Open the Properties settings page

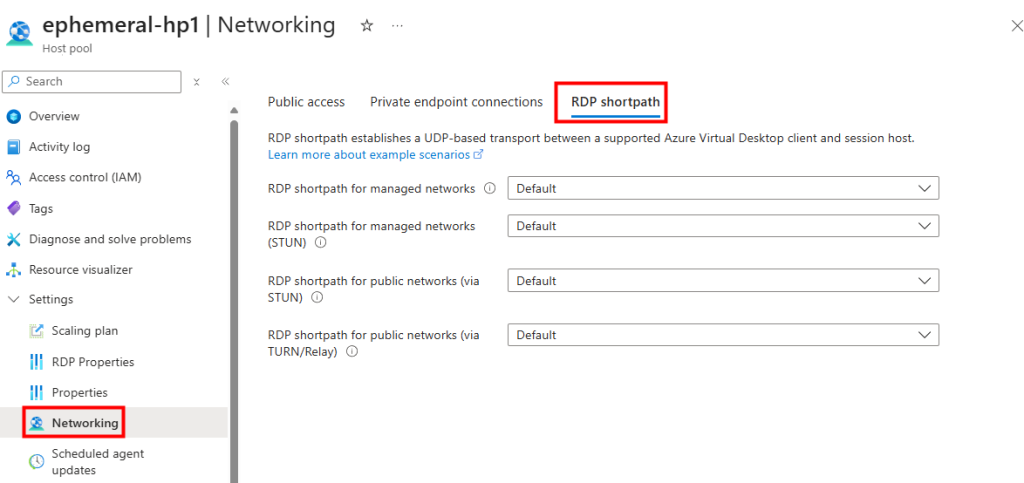[80, 393]
